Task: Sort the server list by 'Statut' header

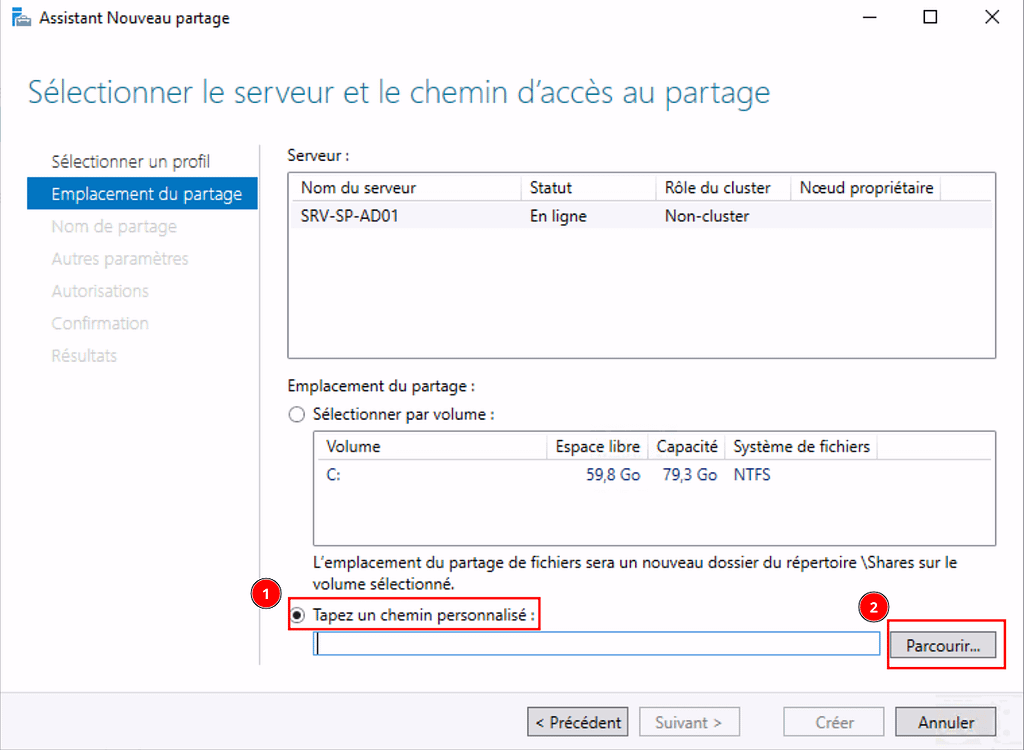Action: pyautogui.click(x=551, y=188)
